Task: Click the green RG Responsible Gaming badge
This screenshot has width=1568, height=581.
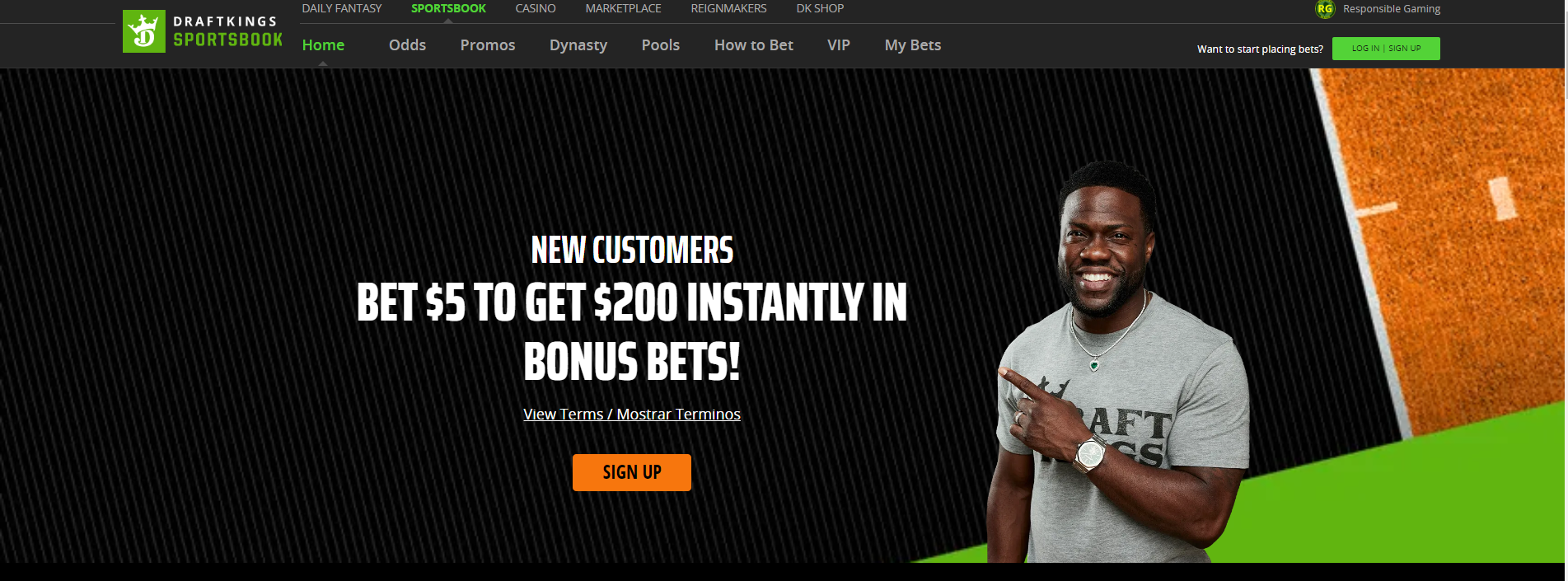Action: (1325, 9)
